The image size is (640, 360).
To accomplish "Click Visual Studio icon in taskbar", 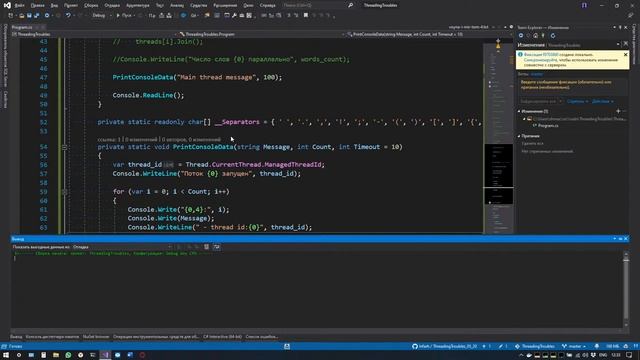I will (105, 355).
